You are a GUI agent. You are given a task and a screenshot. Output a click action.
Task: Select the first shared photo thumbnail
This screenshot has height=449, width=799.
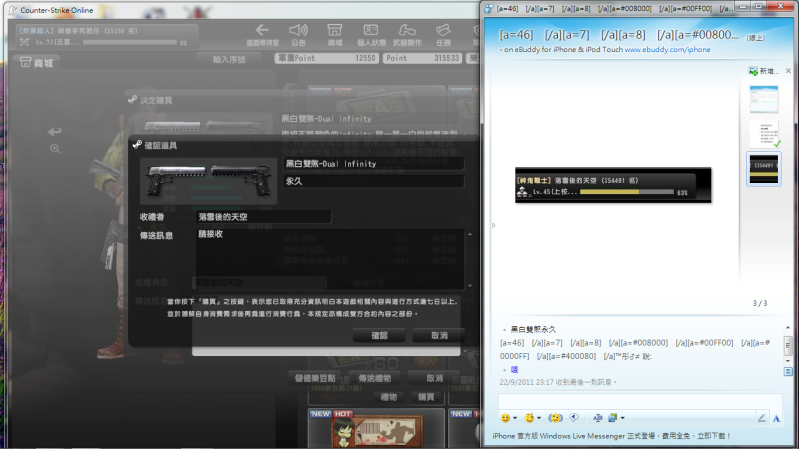[x=763, y=99]
